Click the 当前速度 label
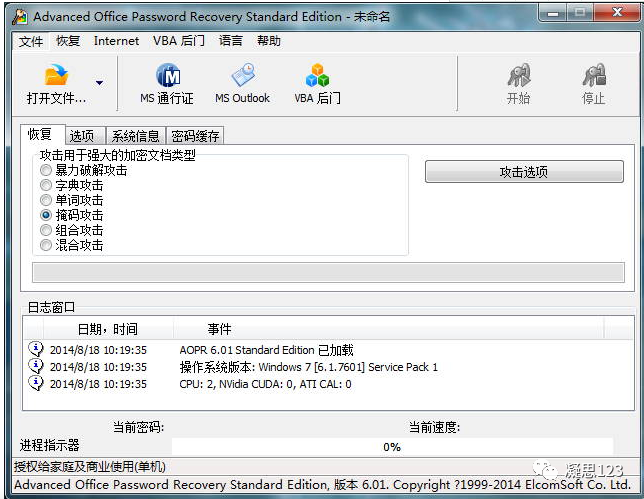Viewport: 644px width, 499px height. 435,427
